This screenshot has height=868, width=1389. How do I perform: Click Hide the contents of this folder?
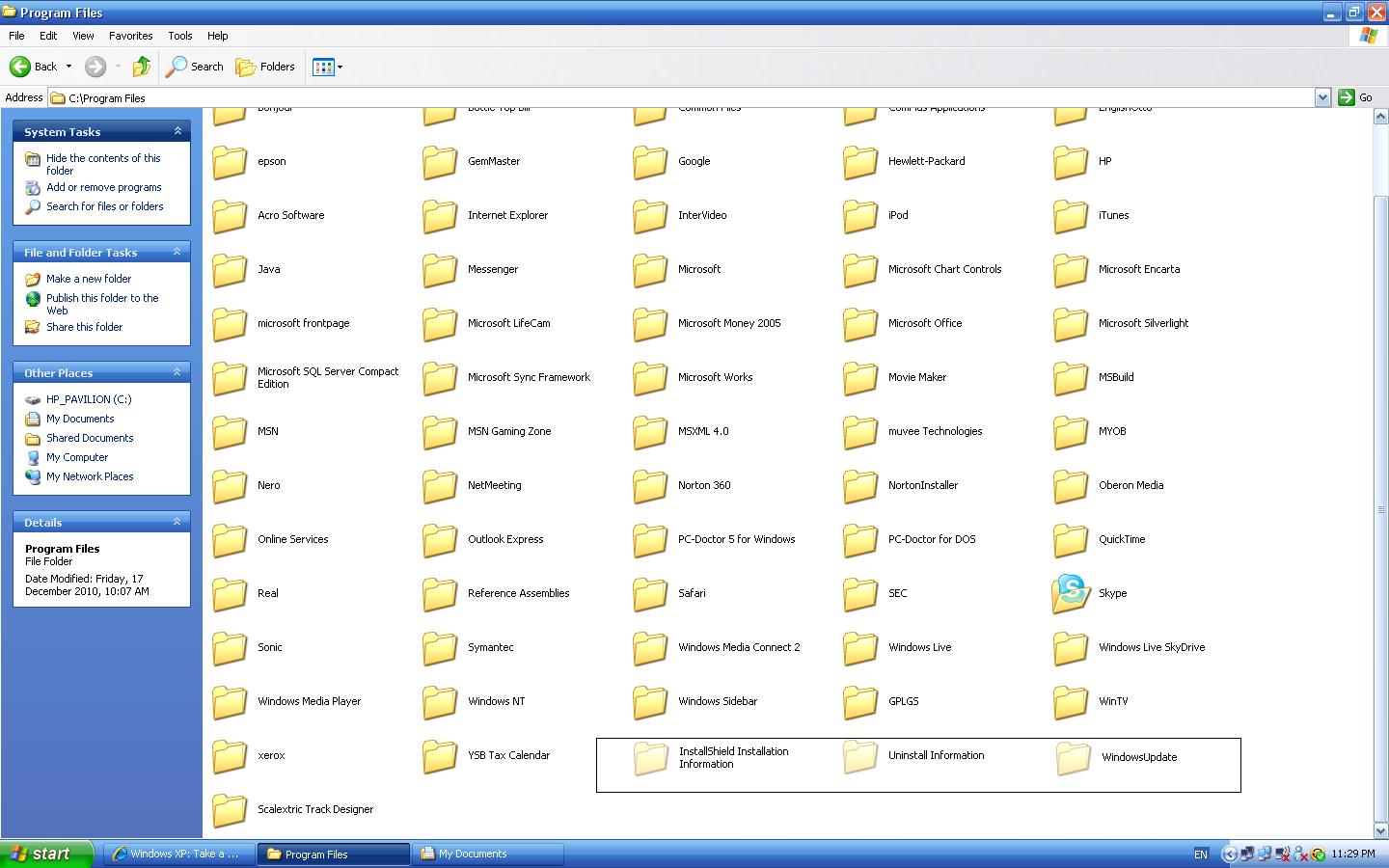102,164
